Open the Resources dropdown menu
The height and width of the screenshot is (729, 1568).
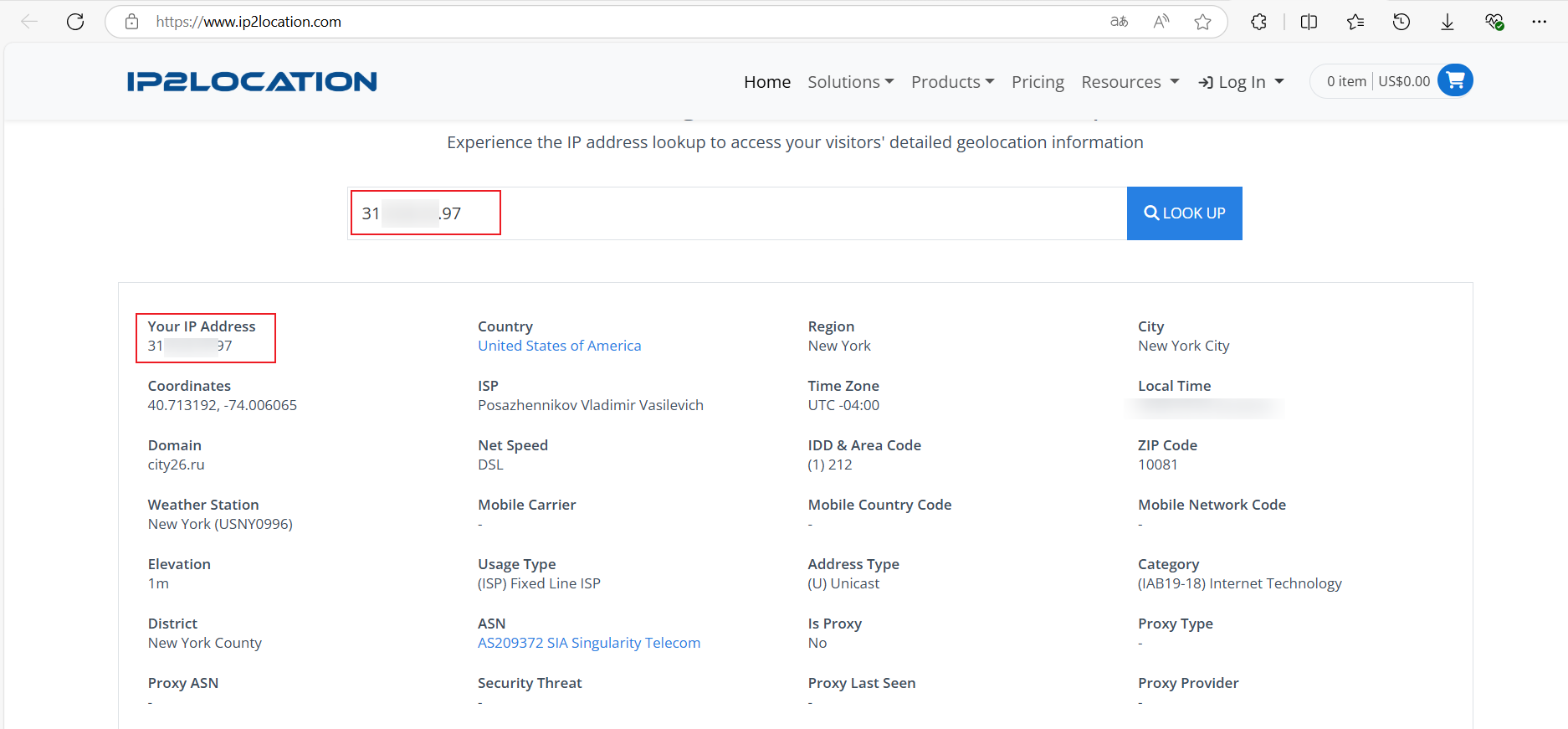click(x=1130, y=82)
